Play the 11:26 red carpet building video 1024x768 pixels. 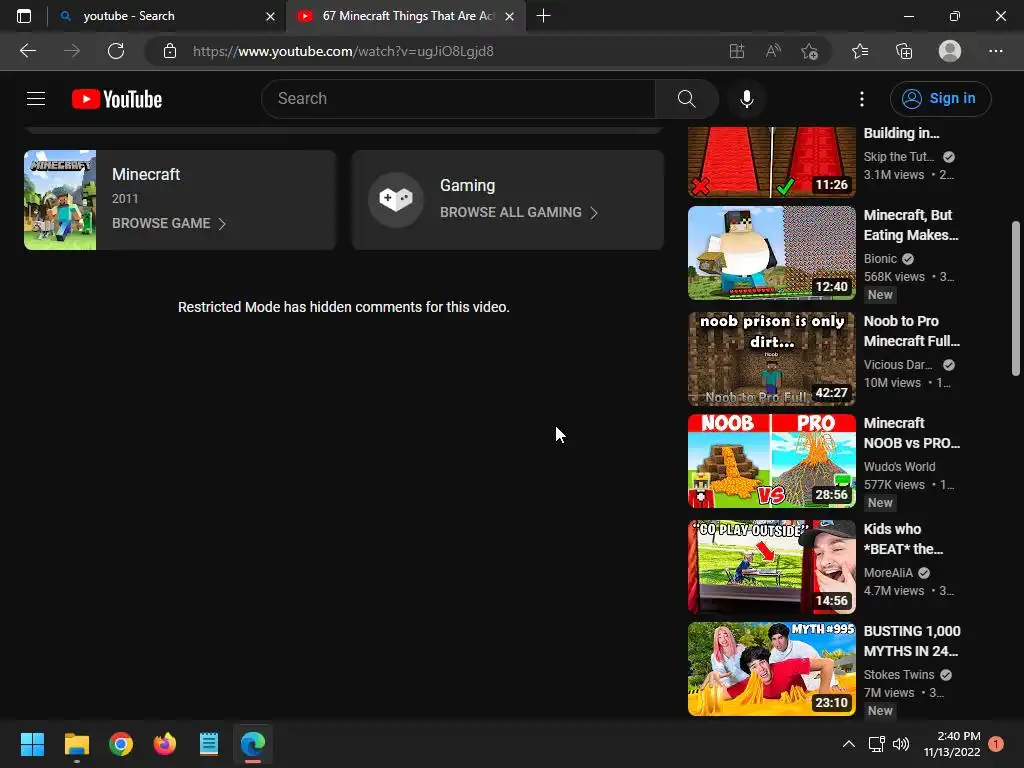pos(771,162)
